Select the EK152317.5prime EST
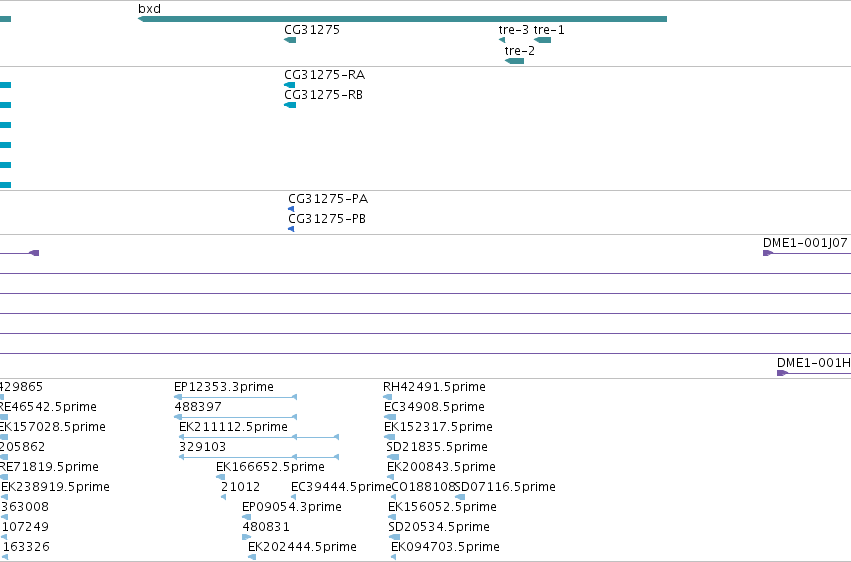The width and height of the screenshot is (851, 562). [x=390, y=437]
